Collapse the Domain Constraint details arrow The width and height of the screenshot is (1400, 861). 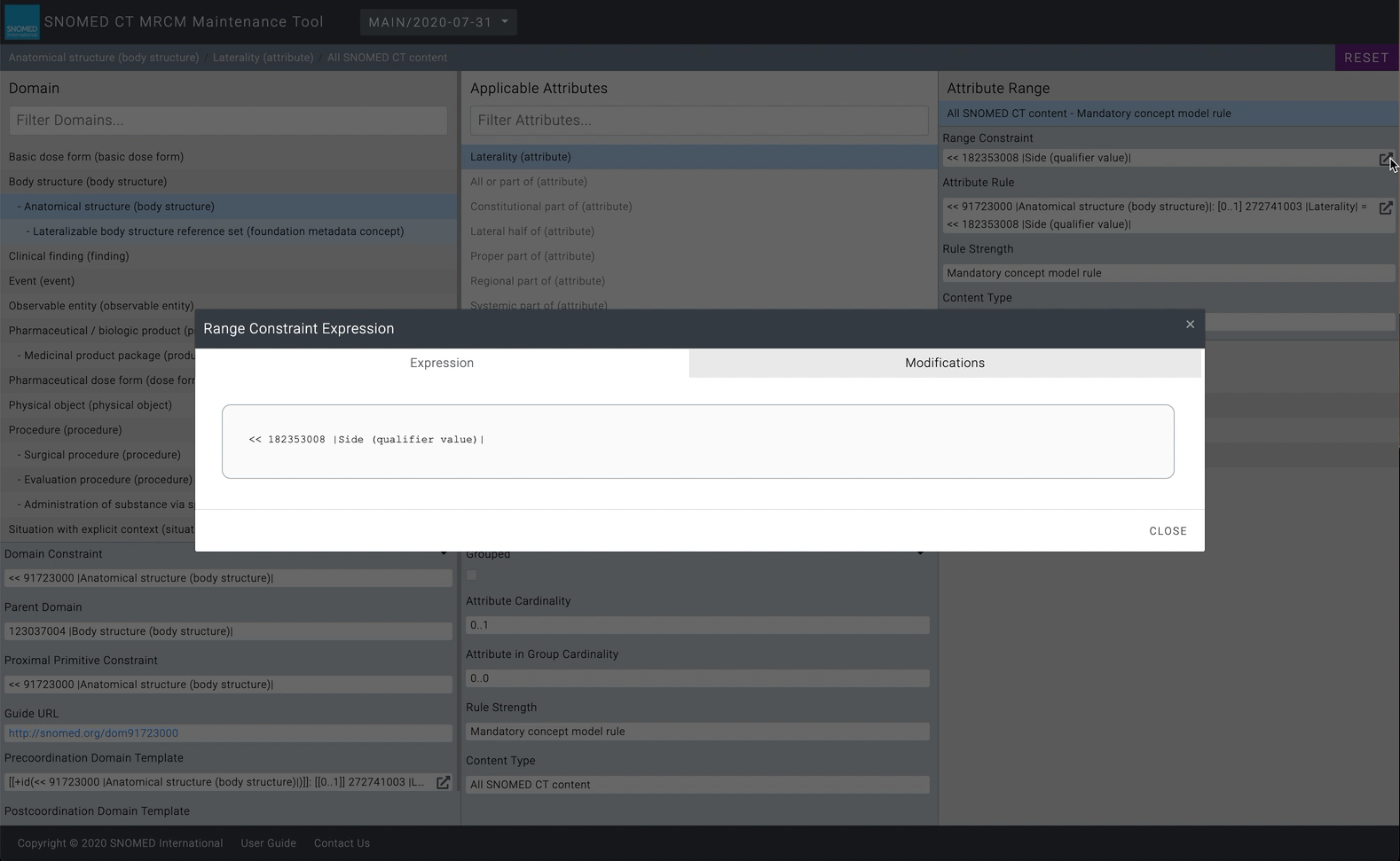coord(444,554)
